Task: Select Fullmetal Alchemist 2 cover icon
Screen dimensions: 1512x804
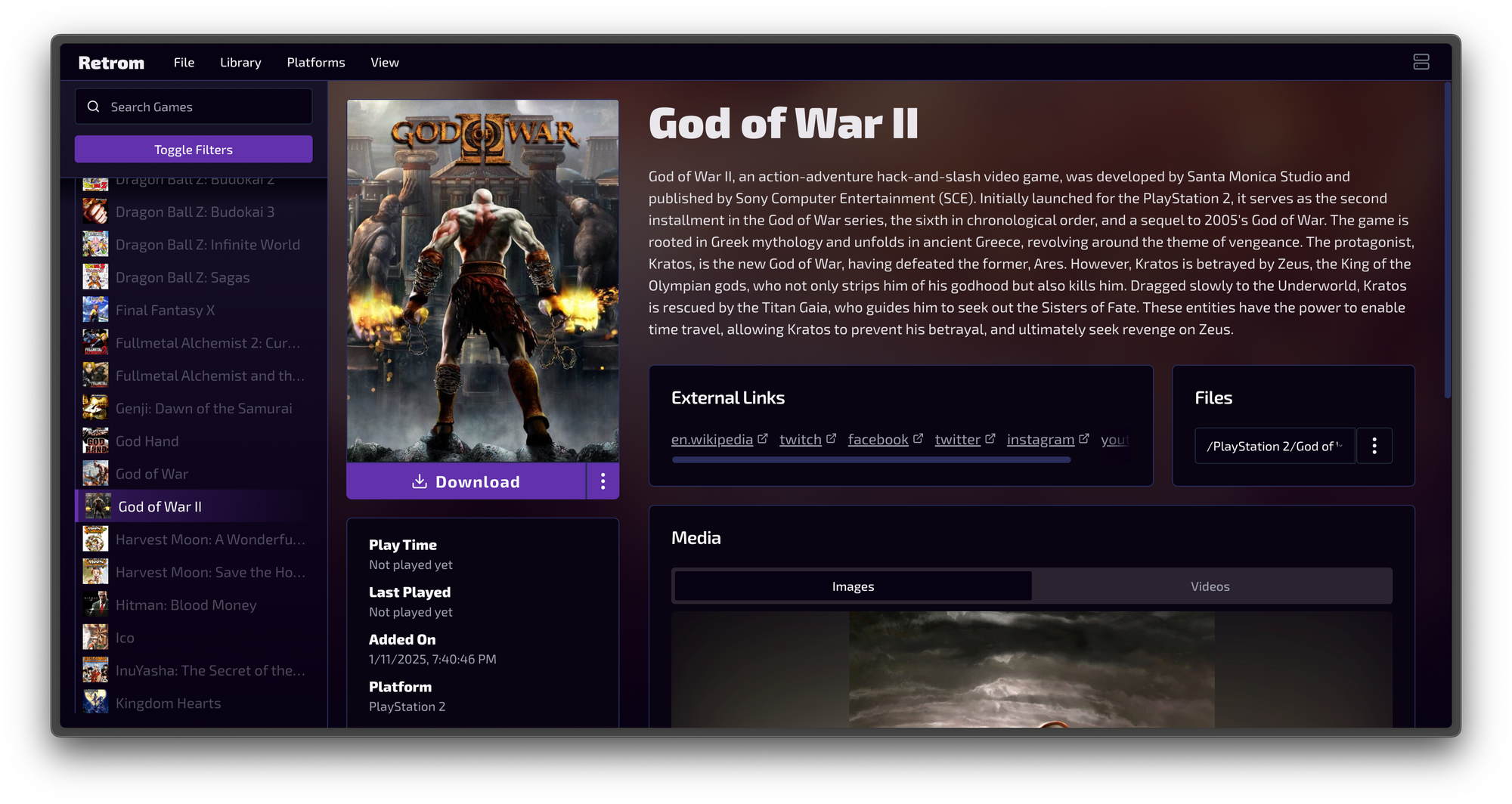Action: (x=95, y=342)
